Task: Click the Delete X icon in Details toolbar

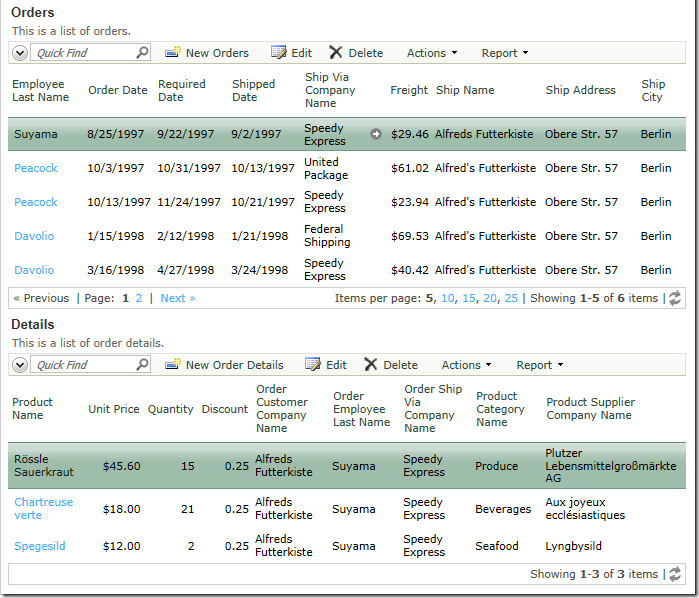Action: [370, 364]
